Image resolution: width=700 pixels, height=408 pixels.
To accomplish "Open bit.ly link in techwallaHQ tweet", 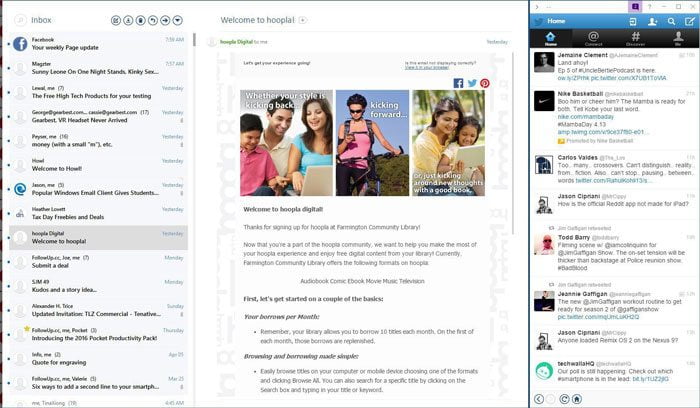I will tap(650, 379).
